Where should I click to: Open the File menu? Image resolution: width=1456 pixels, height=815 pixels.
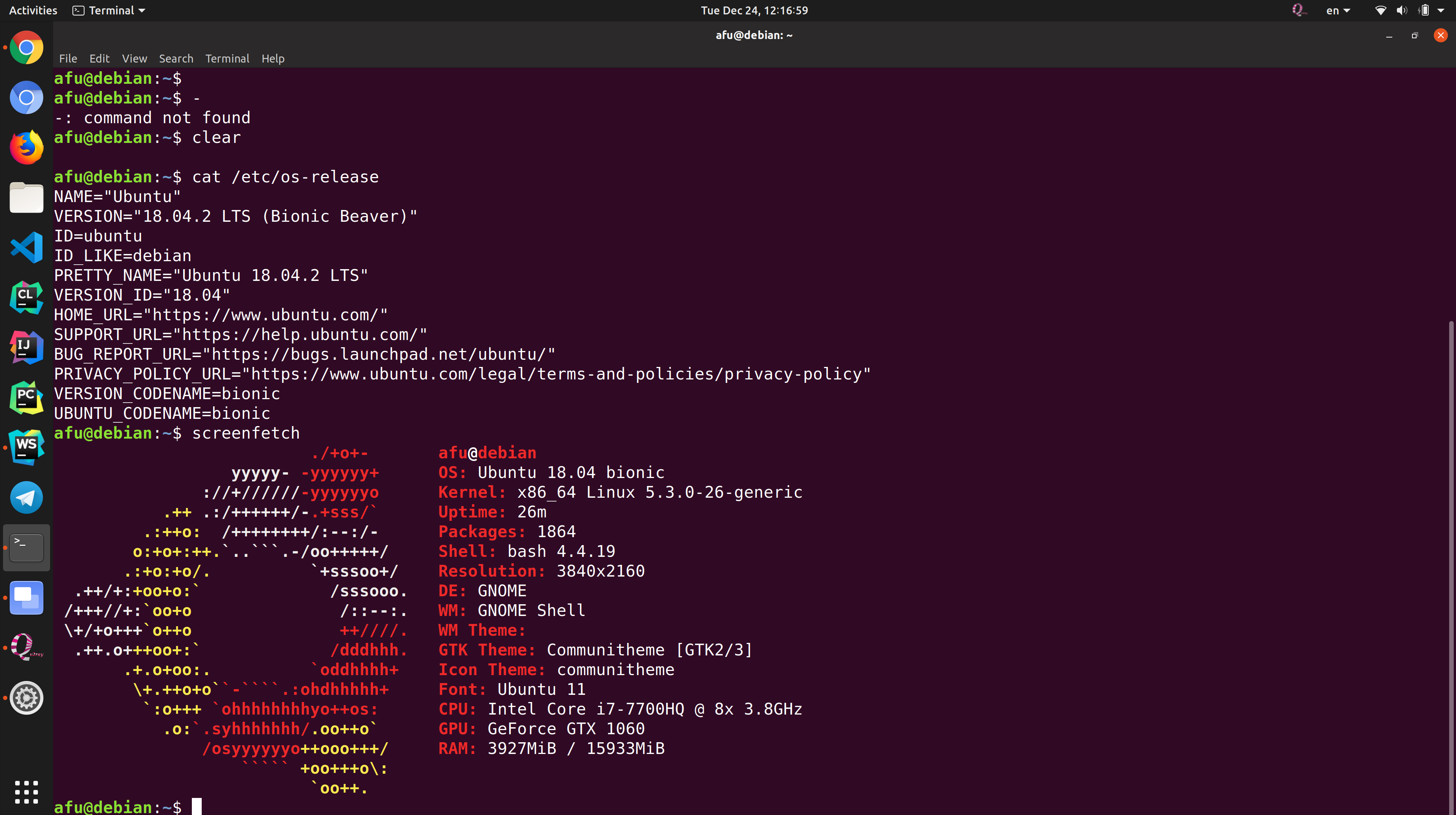click(68, 58)
